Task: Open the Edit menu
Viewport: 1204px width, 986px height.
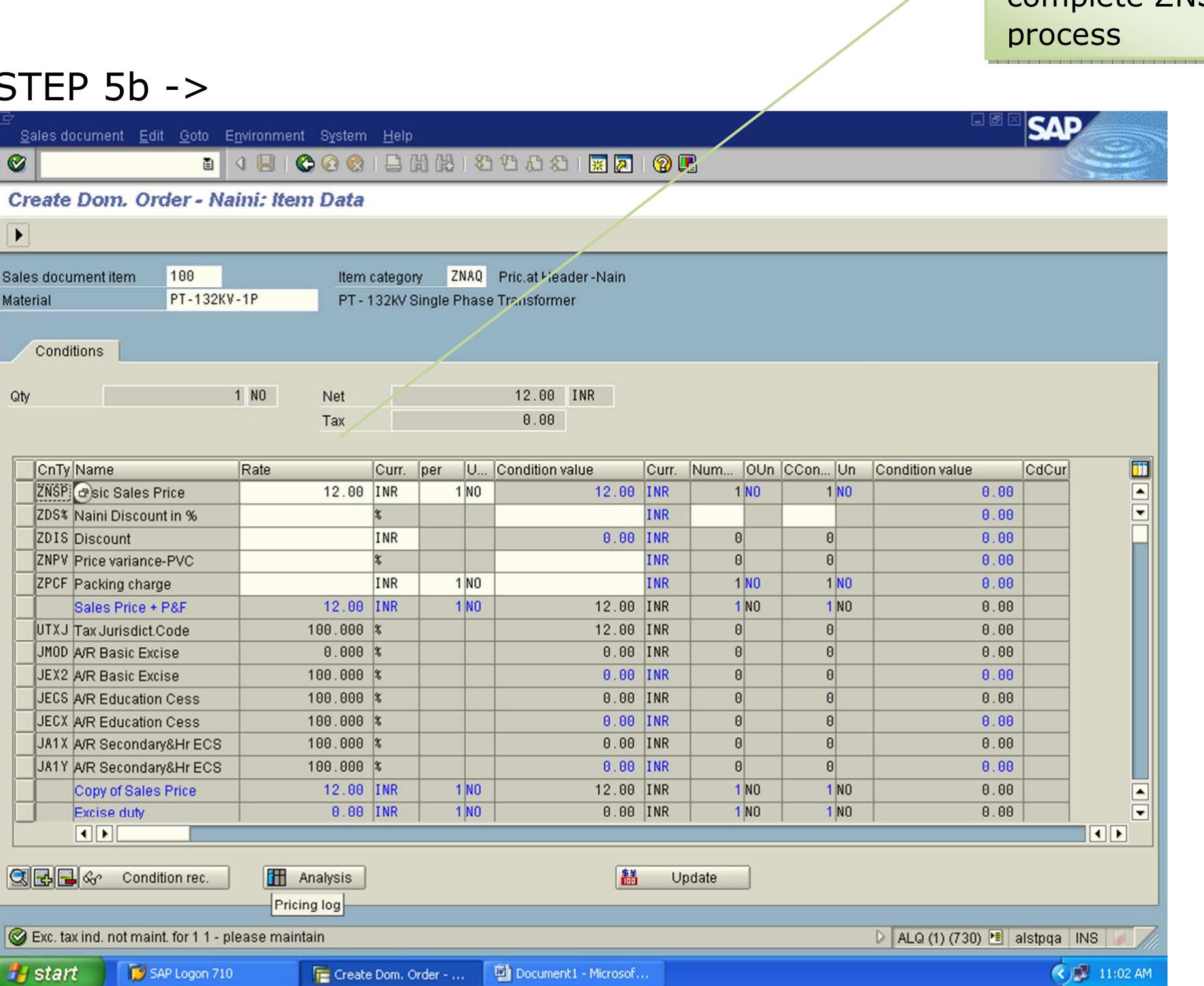Action: click(x=151, y=135)
